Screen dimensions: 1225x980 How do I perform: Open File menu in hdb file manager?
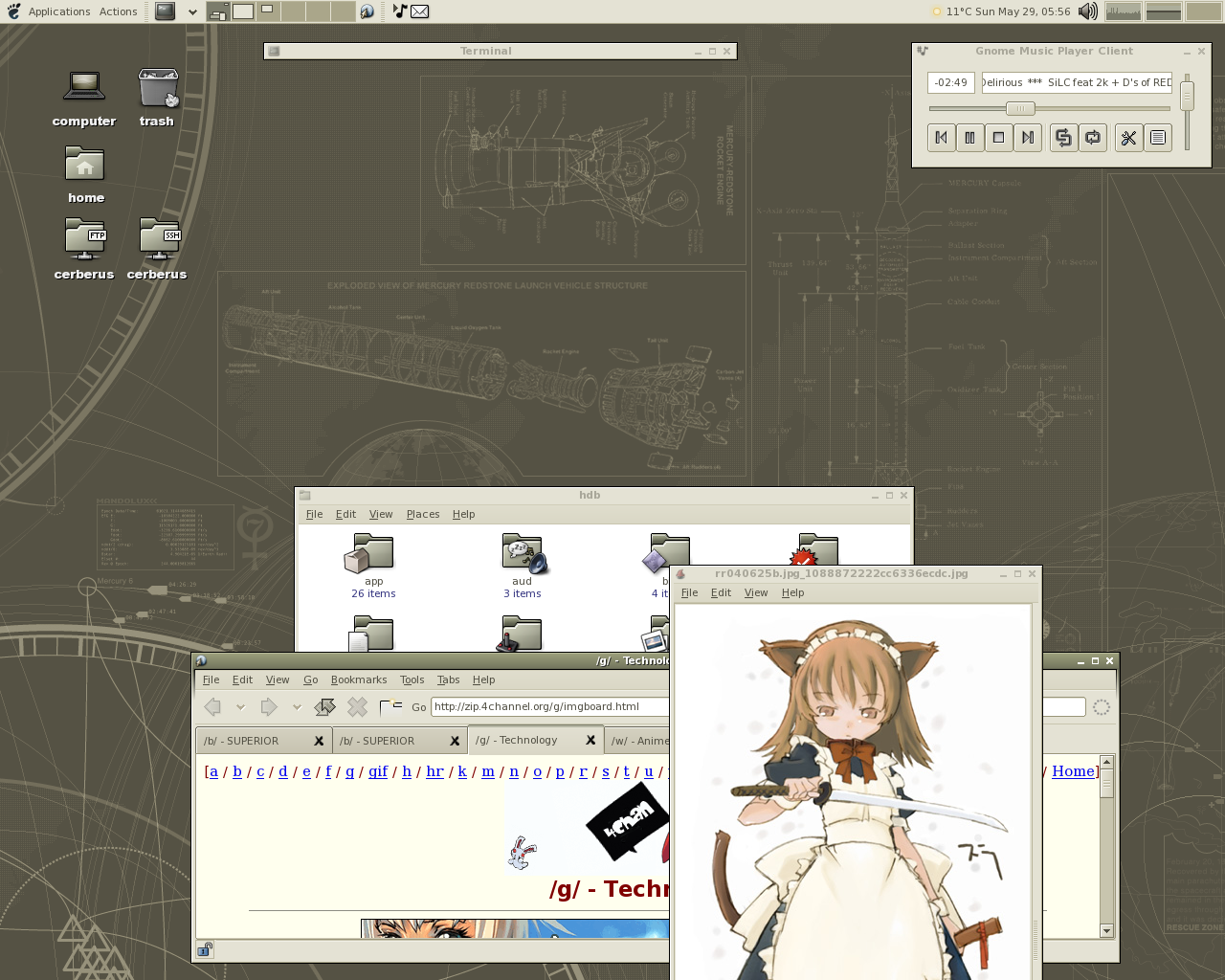pos(314,514)
